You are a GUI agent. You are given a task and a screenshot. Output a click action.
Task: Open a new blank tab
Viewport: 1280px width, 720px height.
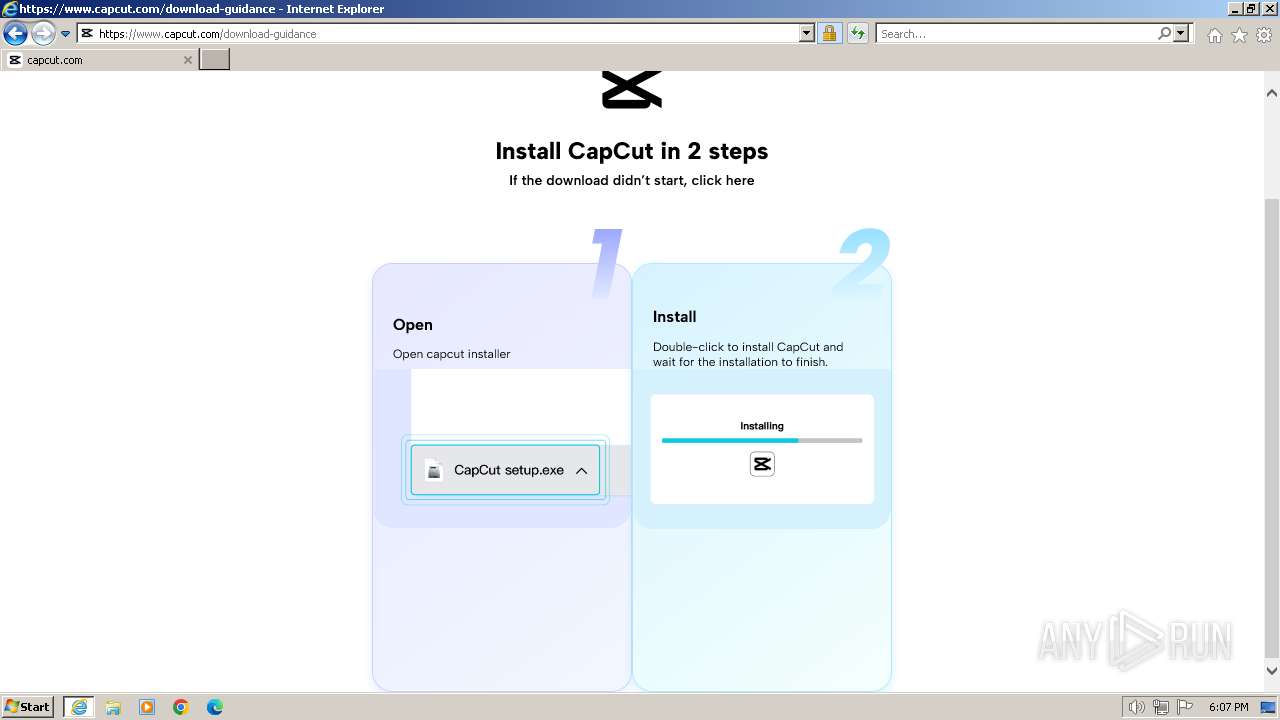[x=214, y=60]
